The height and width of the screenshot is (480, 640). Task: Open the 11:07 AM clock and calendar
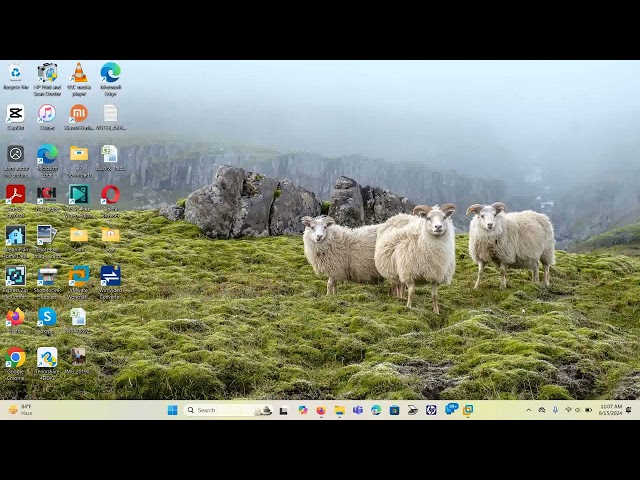(610, 410)
